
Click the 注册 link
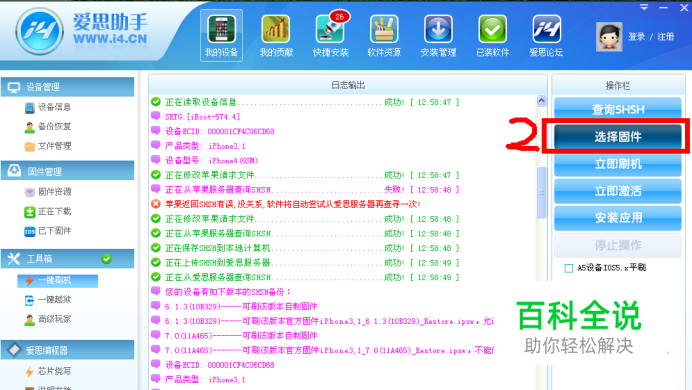[x=666, y=37]
